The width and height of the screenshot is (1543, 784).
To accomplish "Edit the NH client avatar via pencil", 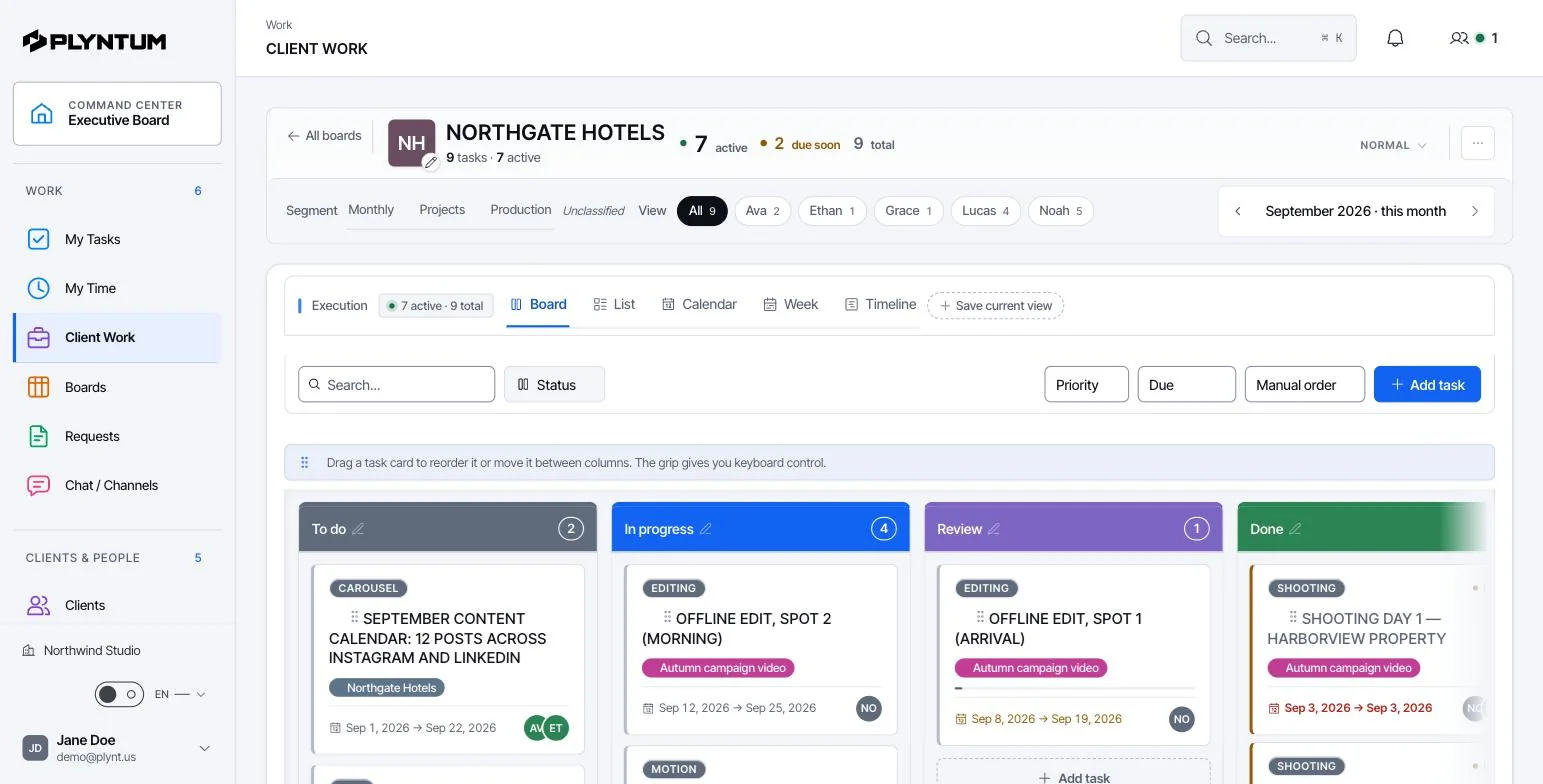I will pyautogui.click(x=431, y=161).
